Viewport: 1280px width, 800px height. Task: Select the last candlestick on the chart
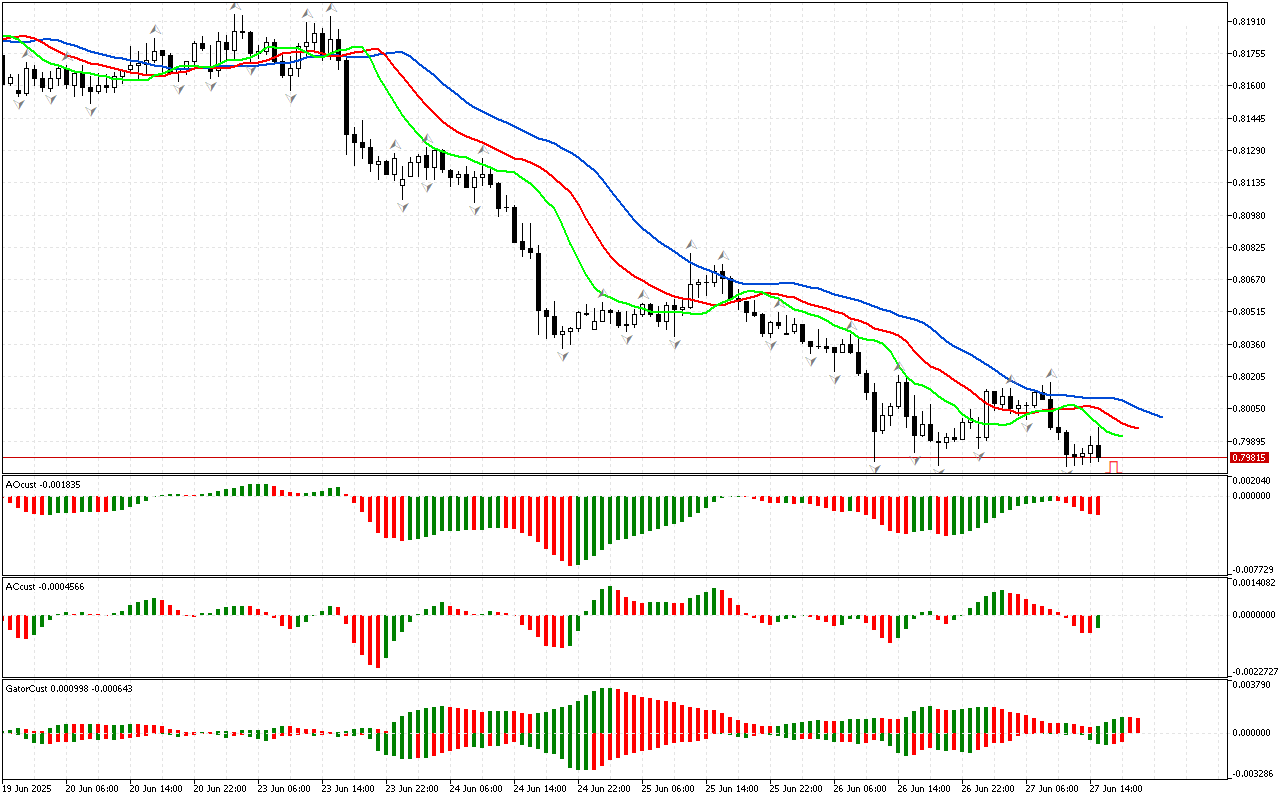1098,451
